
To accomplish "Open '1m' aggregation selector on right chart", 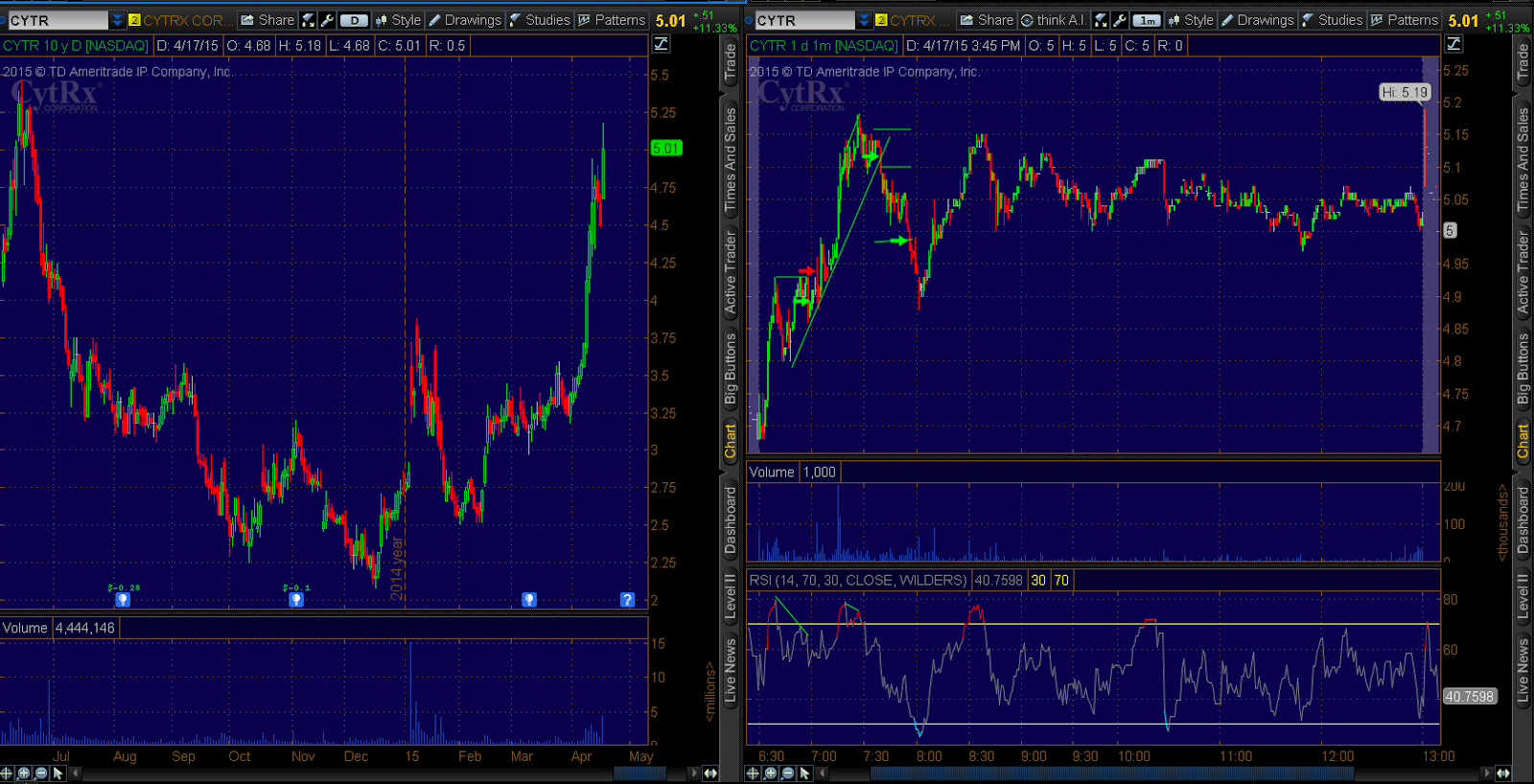I will (1146, 20).
